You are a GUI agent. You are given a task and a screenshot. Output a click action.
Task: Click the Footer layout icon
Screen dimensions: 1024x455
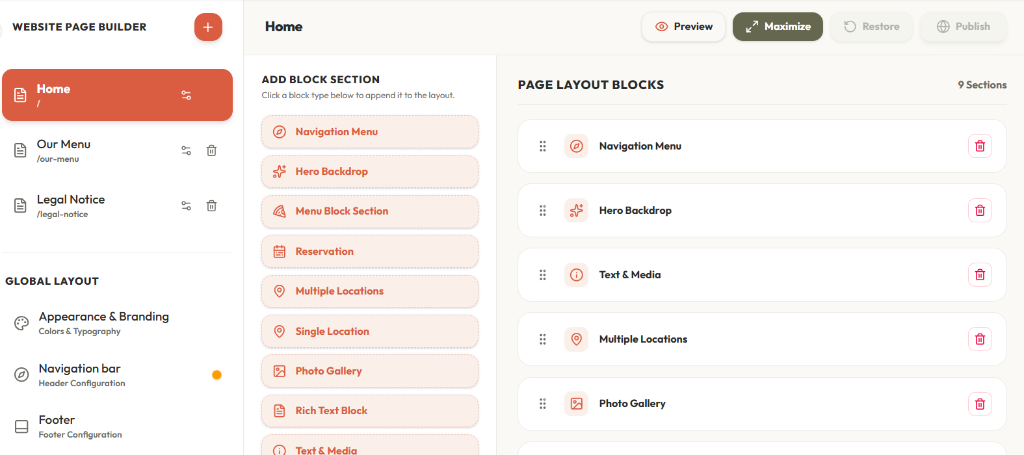click(22, 426)
